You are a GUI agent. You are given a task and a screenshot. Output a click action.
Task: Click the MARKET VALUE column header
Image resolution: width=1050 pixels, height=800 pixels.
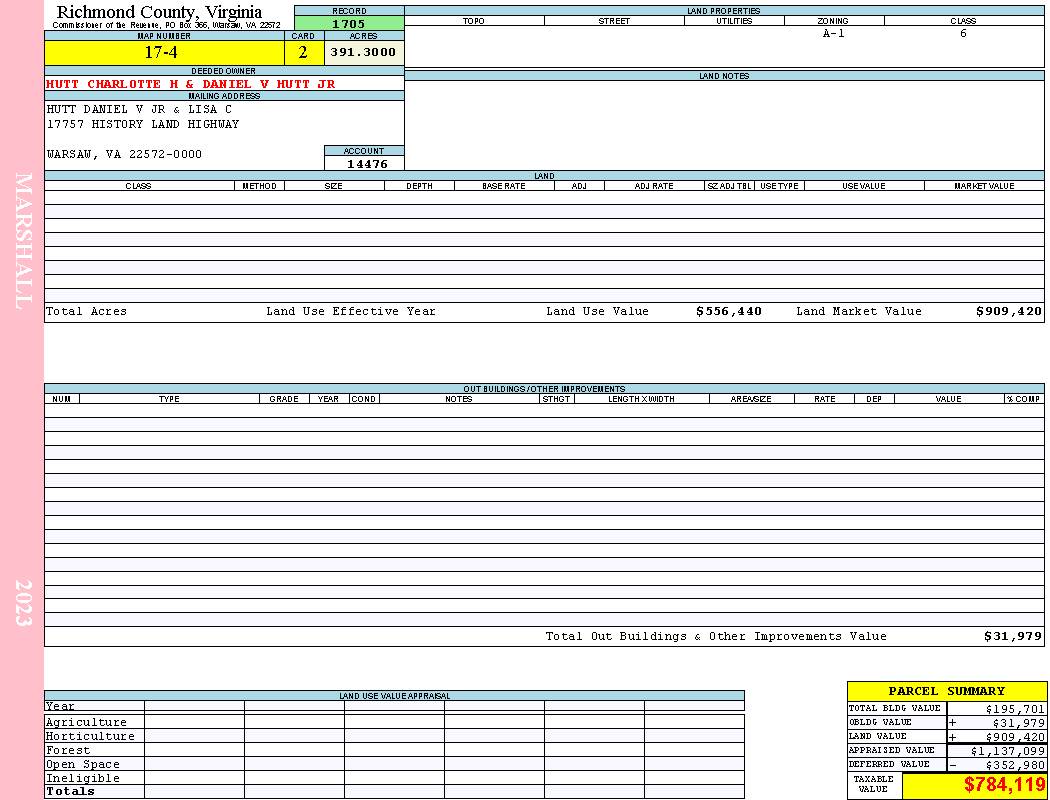coord(984,186)
